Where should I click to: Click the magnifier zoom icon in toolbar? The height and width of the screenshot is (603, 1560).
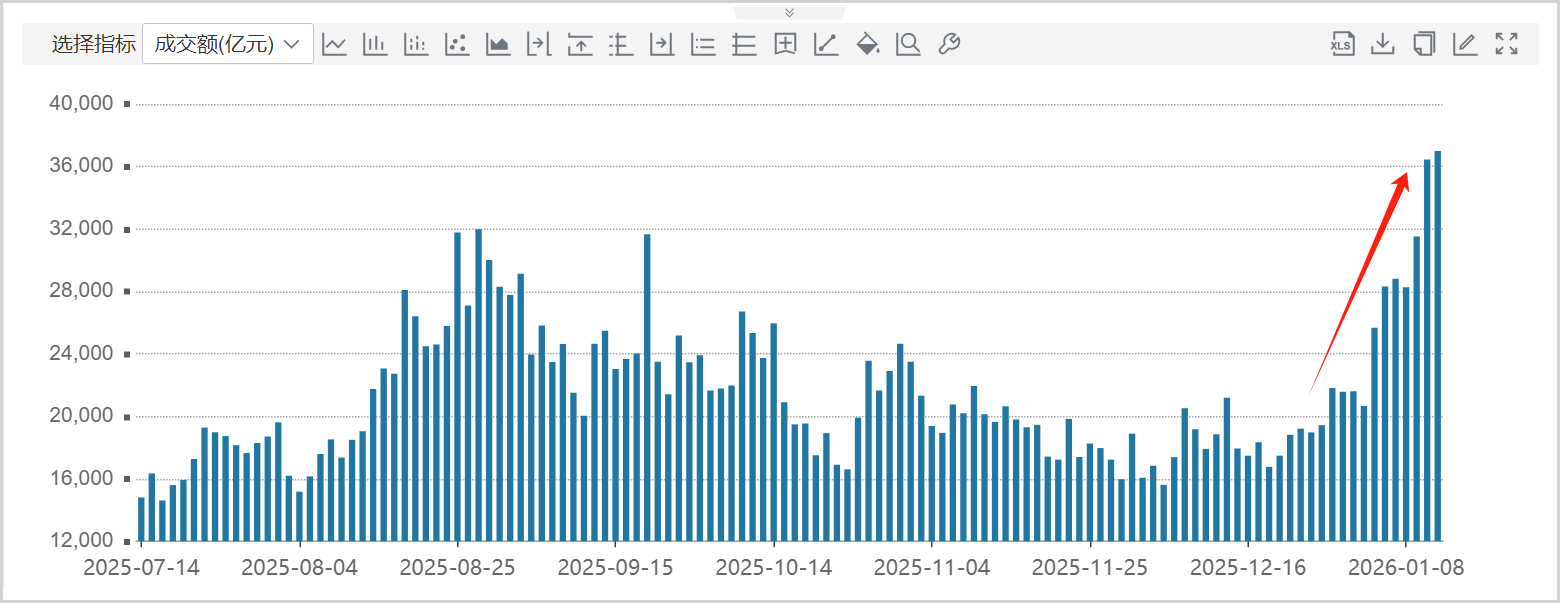[x=908, y=44]
